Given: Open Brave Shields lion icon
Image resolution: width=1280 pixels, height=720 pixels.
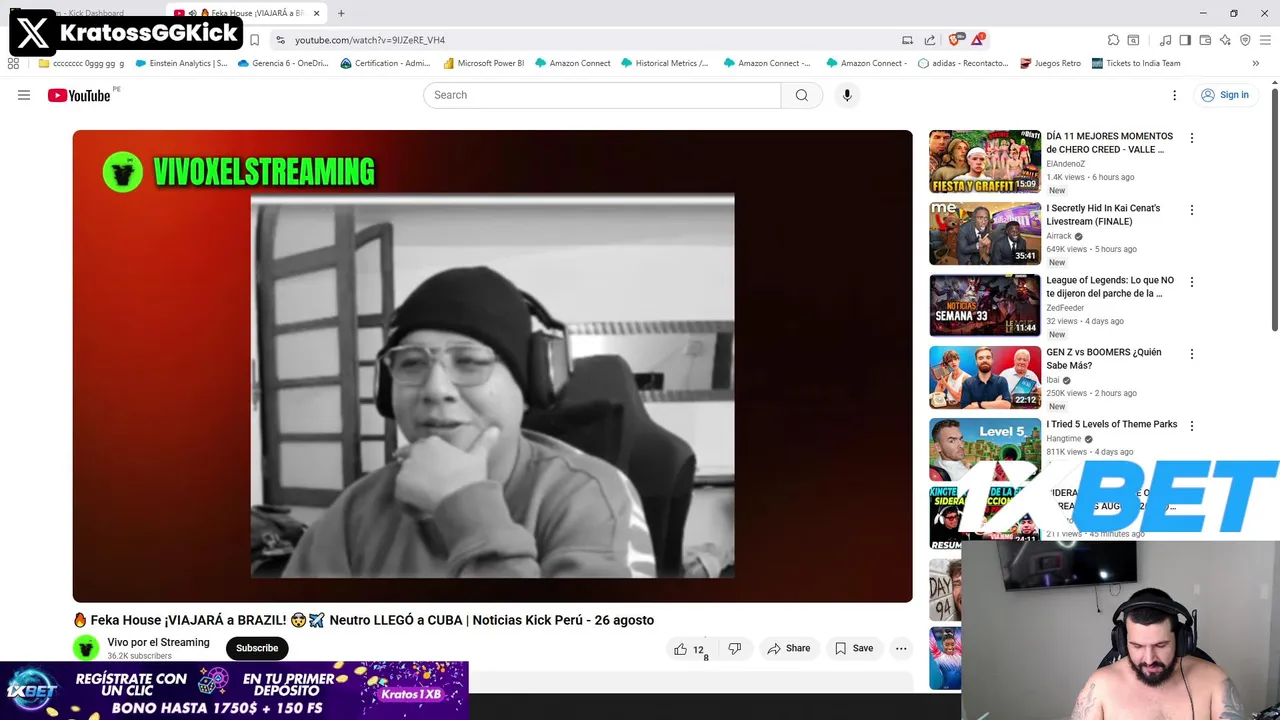Looking at the screenshot, I should coord(954,40).
